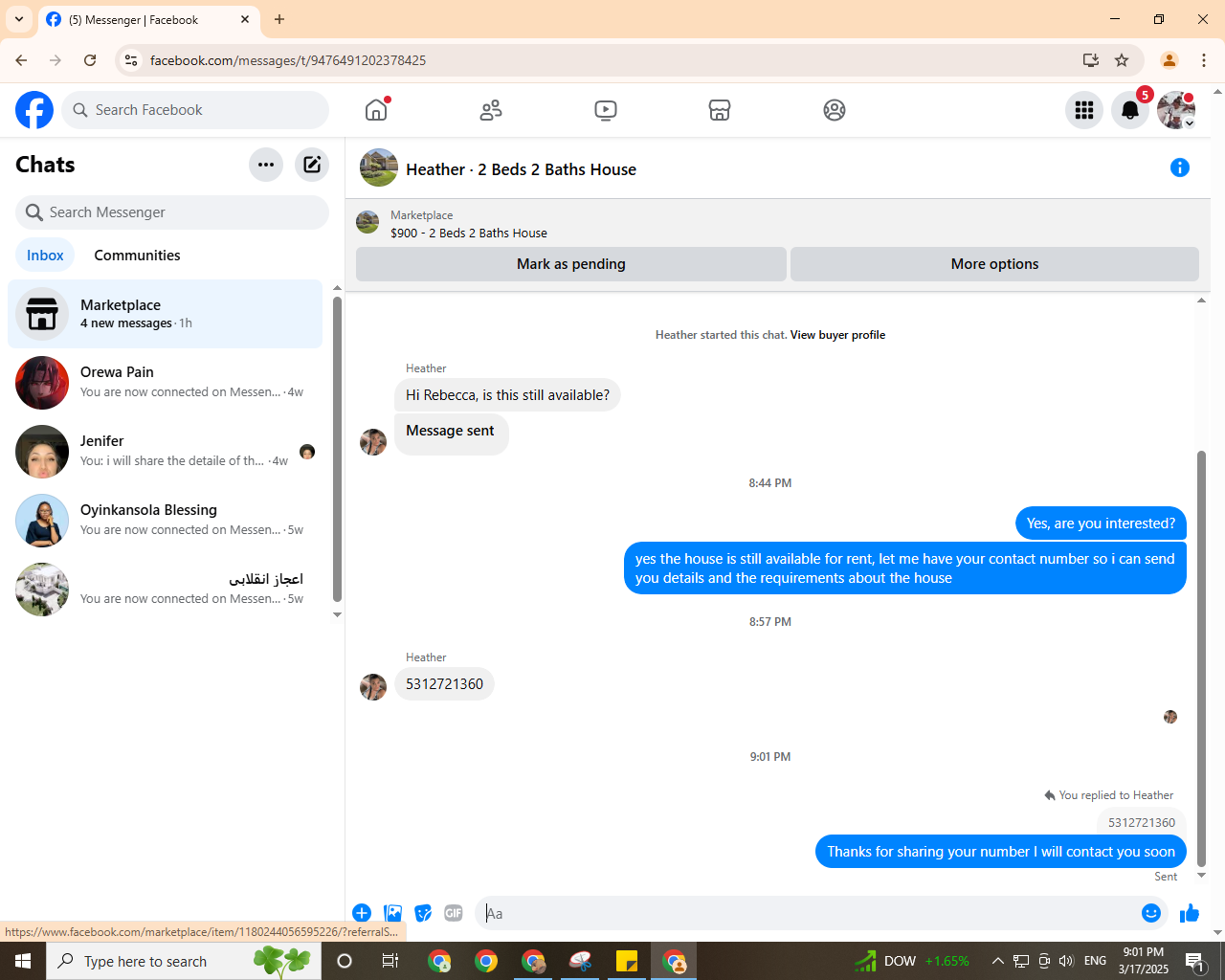Start a new message with compose icon
This screenshot has height=980, width=1225.
click(312, 165)
